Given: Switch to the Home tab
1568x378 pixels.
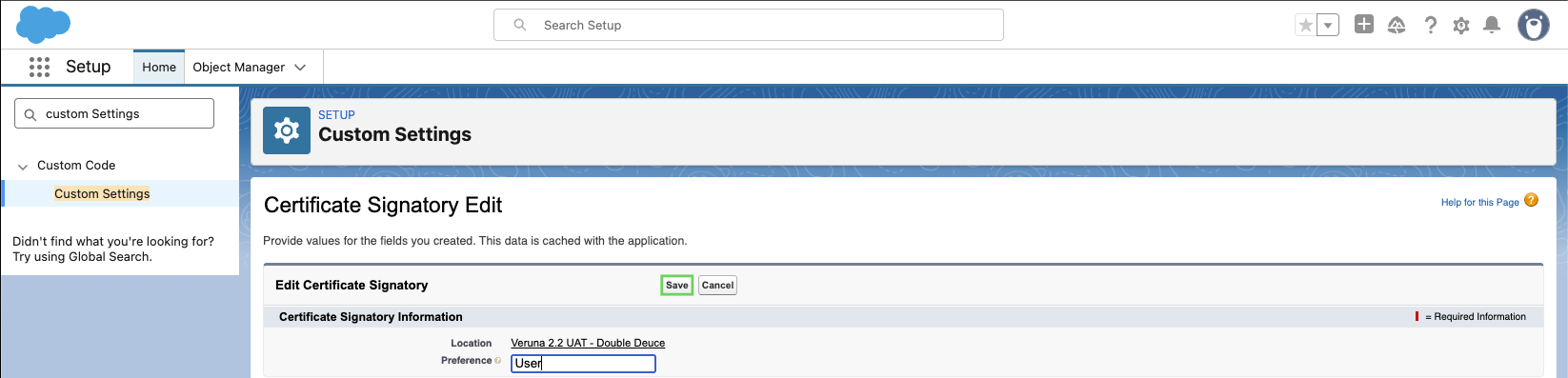Looking at the screenshot, I should (x=159, y=67).
